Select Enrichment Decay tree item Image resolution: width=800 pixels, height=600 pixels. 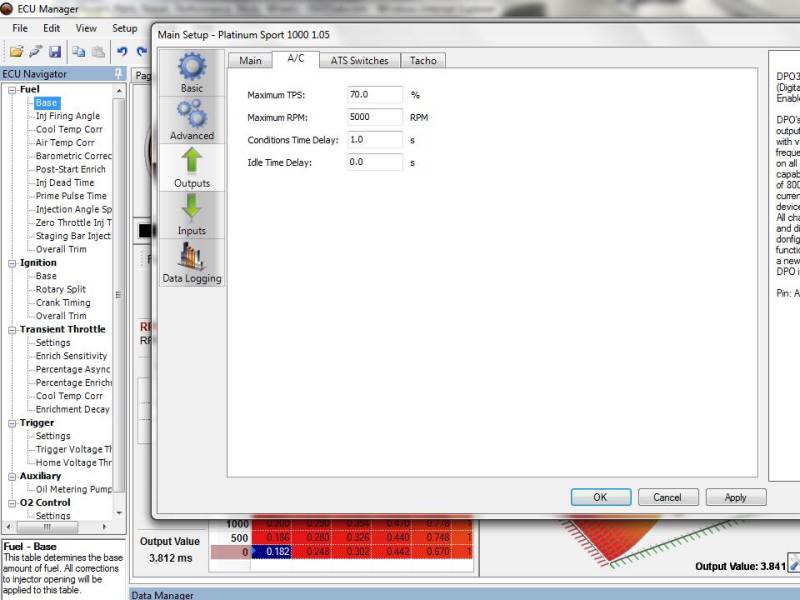click(72, 409)
